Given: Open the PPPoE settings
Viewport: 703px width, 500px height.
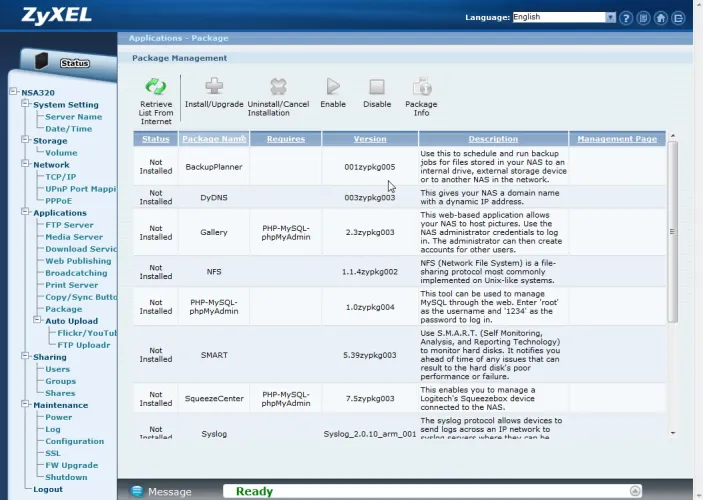Looking at the screenshot, I should coord(59,201).
